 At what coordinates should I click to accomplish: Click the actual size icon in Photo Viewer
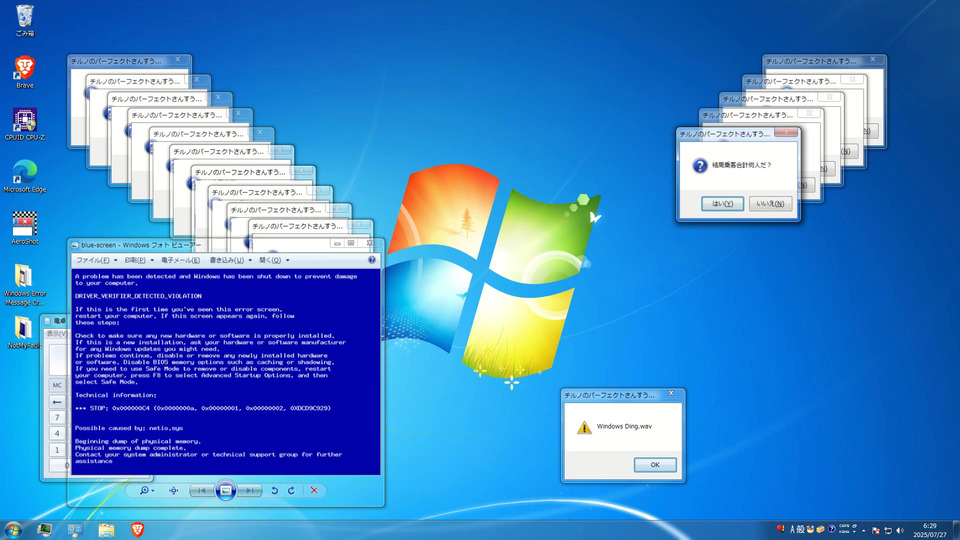tap(173, 490)
